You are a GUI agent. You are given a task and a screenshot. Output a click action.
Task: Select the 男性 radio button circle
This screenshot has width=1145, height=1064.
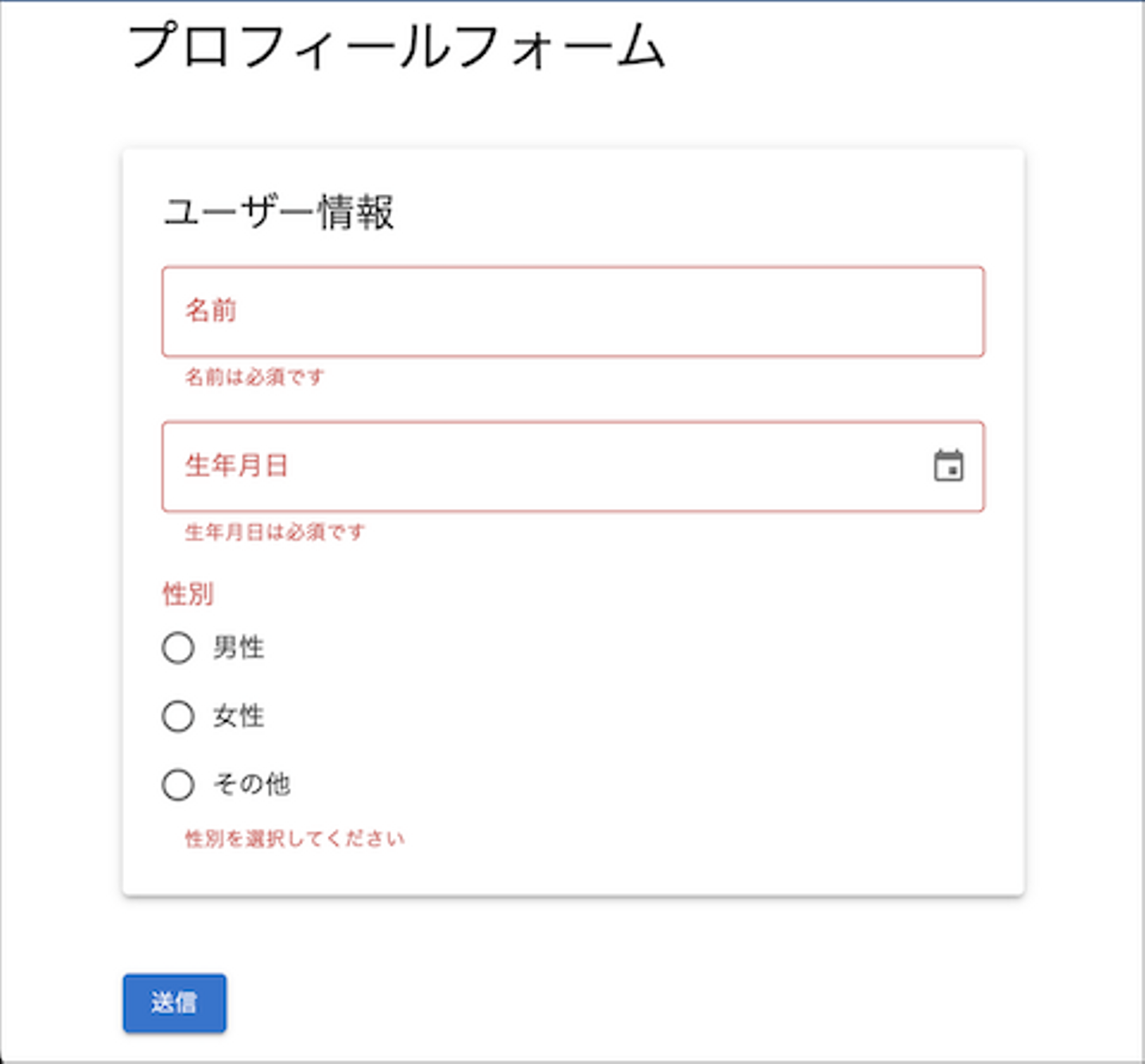click(178, 647)
